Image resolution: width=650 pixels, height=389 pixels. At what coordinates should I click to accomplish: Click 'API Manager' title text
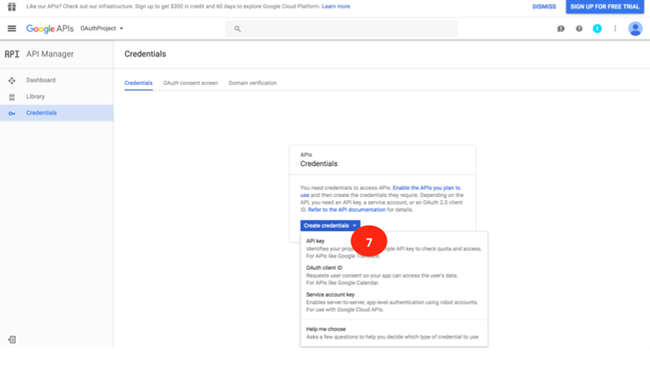[x=50, y=54]
